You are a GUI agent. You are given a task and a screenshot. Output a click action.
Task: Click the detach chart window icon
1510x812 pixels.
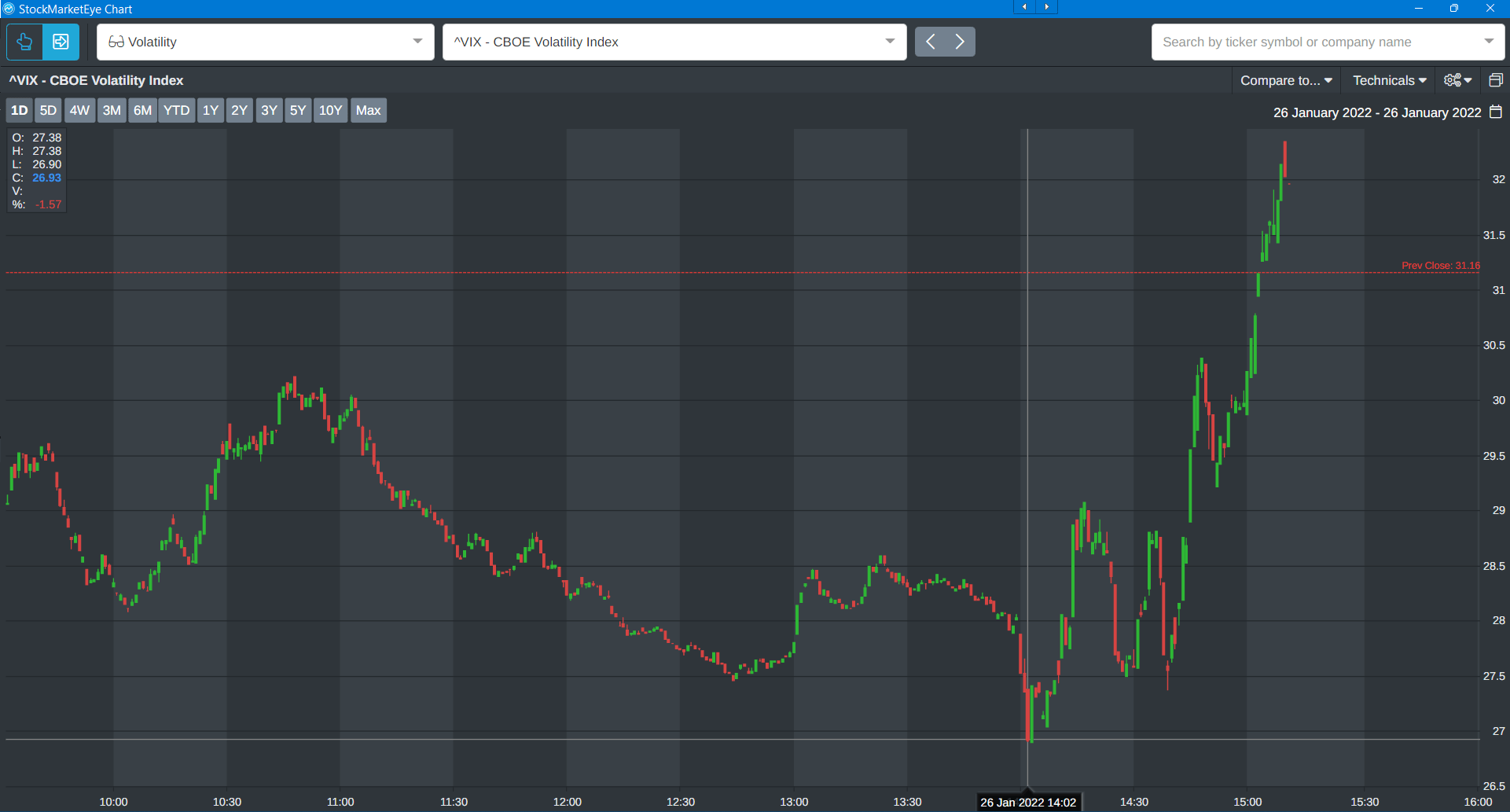pos(1496,80)
